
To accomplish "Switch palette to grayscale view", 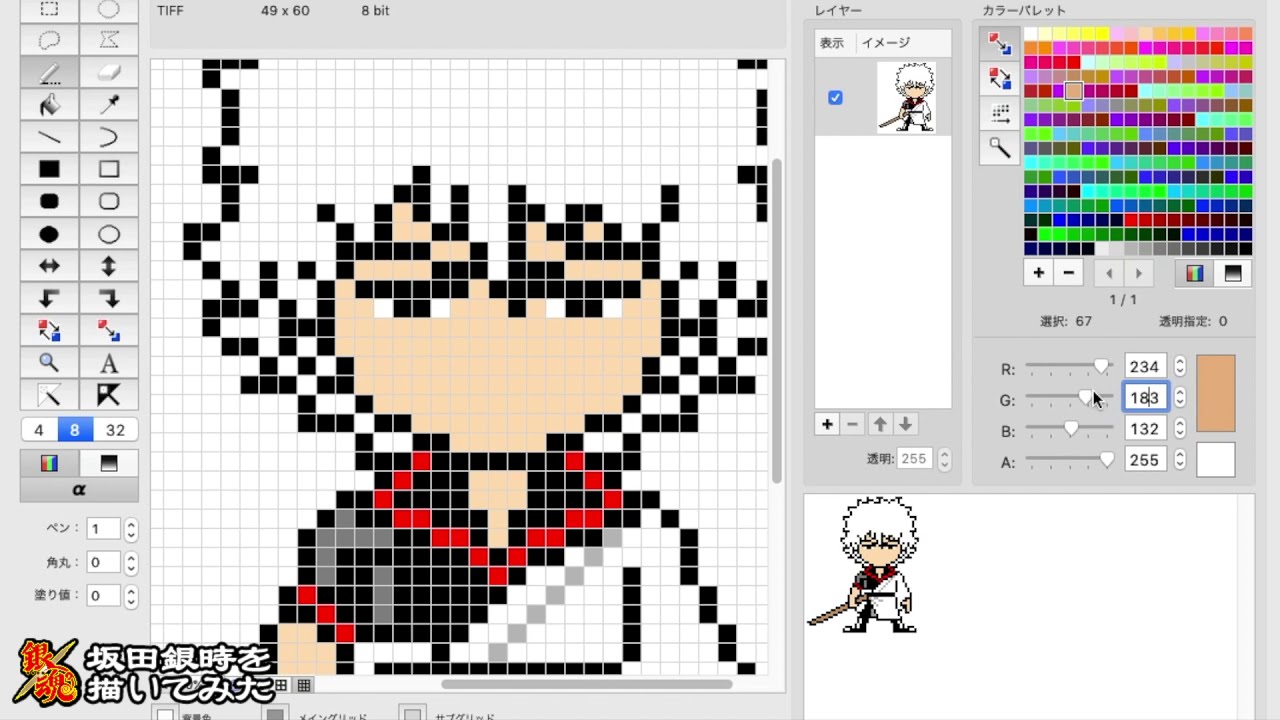I will click(1233, 273).
